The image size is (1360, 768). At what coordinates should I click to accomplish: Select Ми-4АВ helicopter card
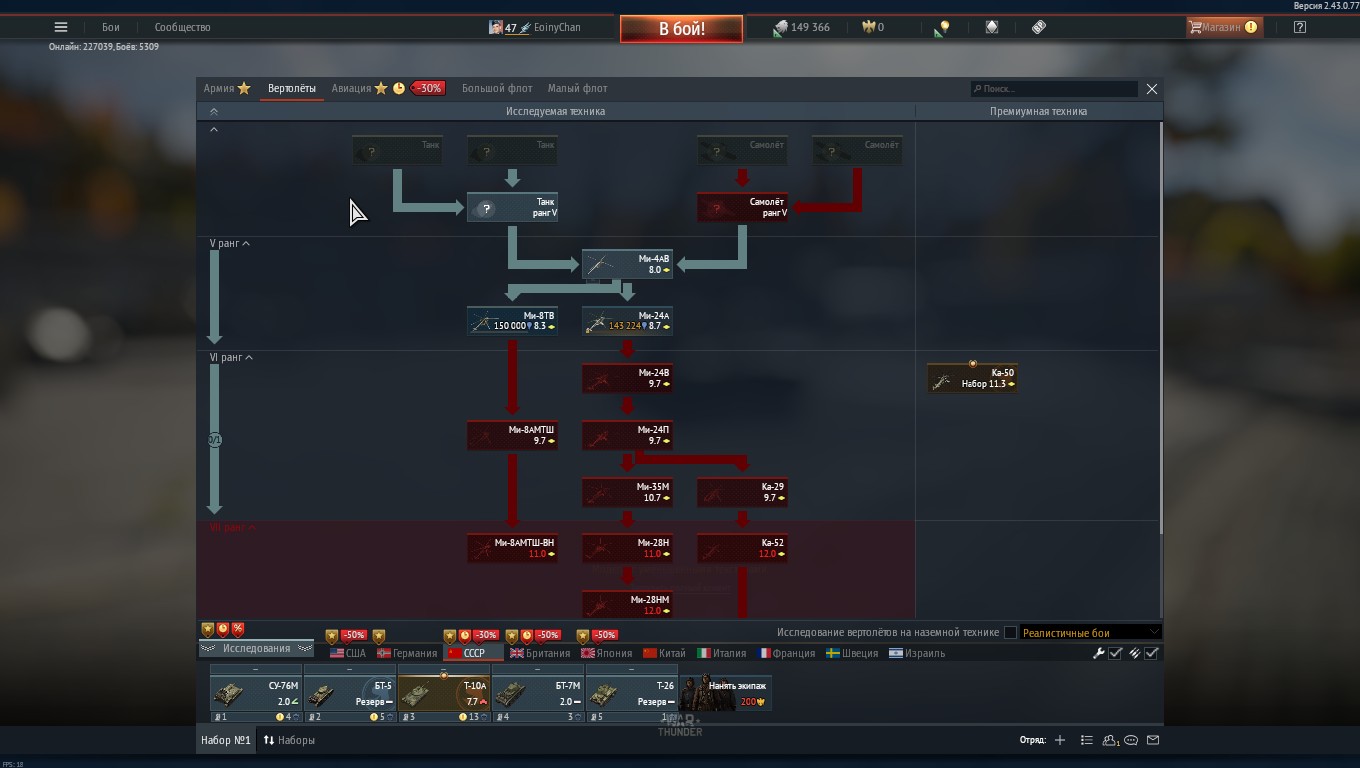pos(627,264)
